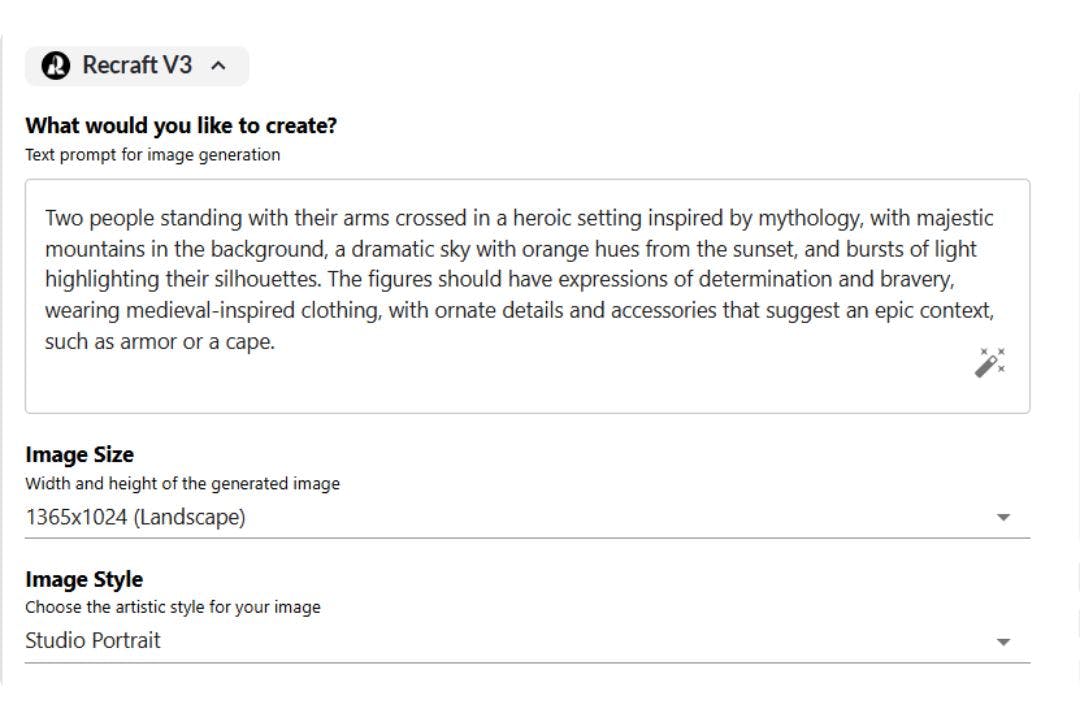Click the magic wand enhance prompt icon
Viewport: 1080px width, 720px height.
click(989, 363)
